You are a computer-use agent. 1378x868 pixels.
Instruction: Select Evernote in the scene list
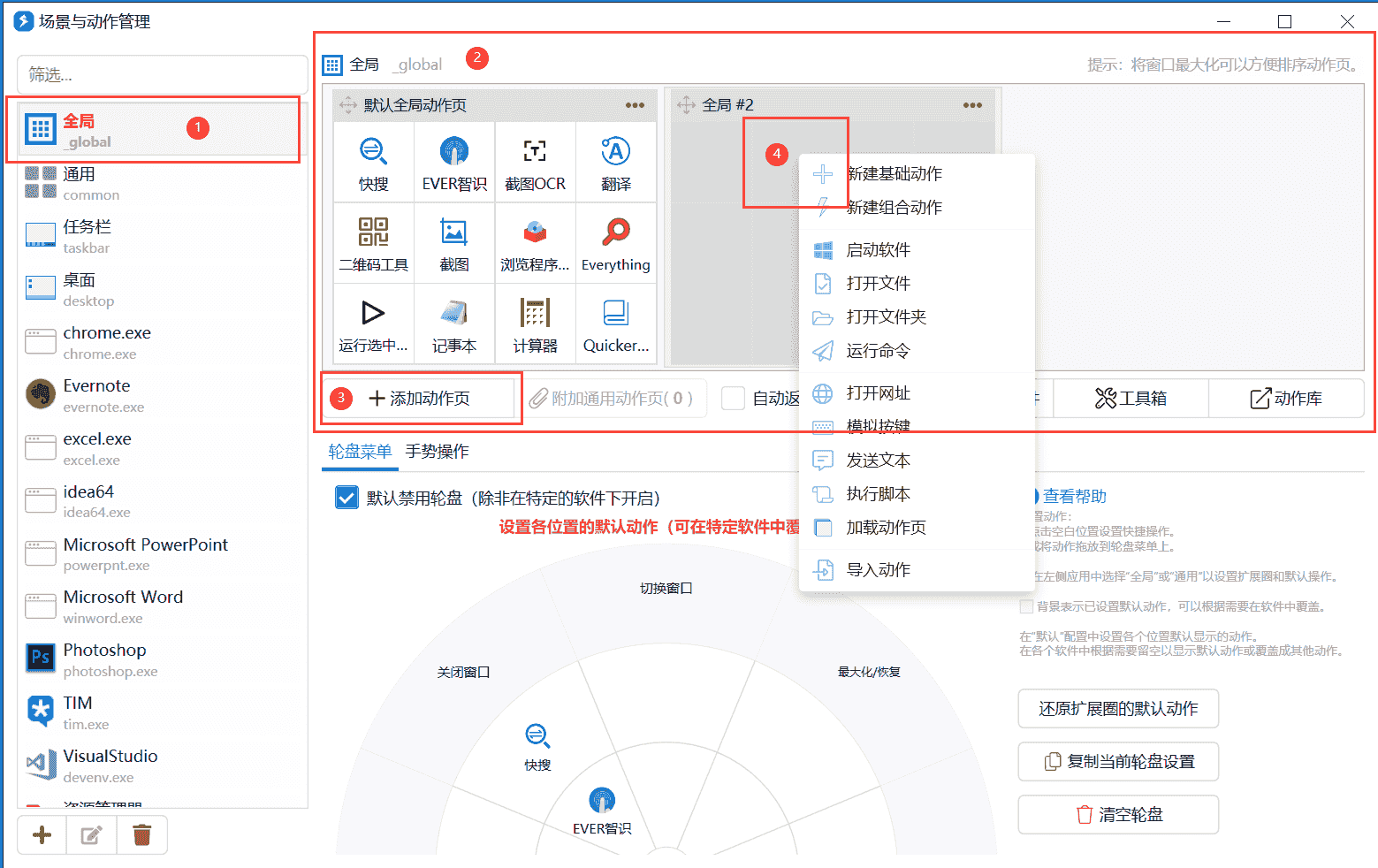pos(161,395)
